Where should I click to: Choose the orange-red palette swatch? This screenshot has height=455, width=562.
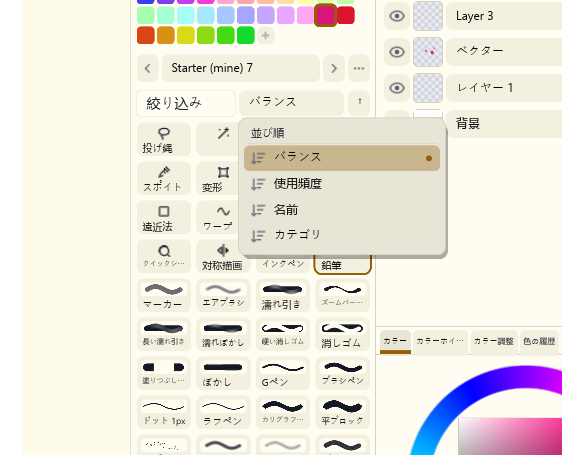pos(146,35)
